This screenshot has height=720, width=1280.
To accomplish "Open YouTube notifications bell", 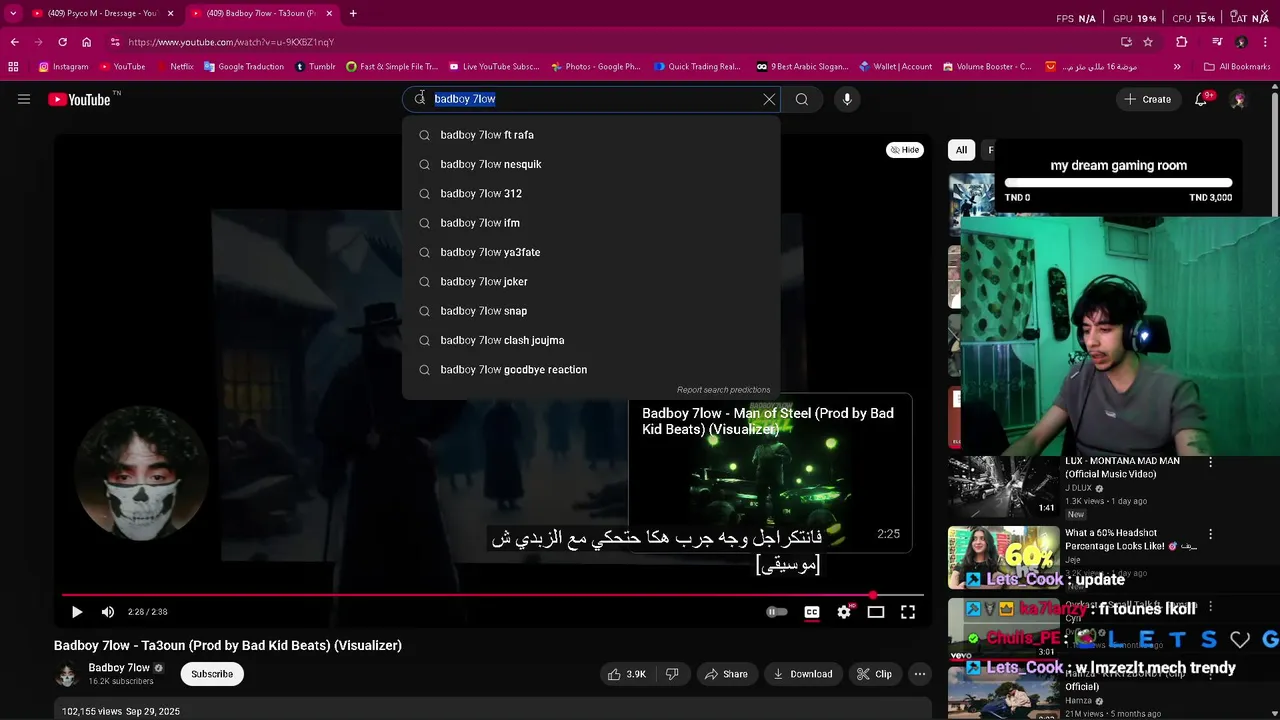I will click(1202, 99).
